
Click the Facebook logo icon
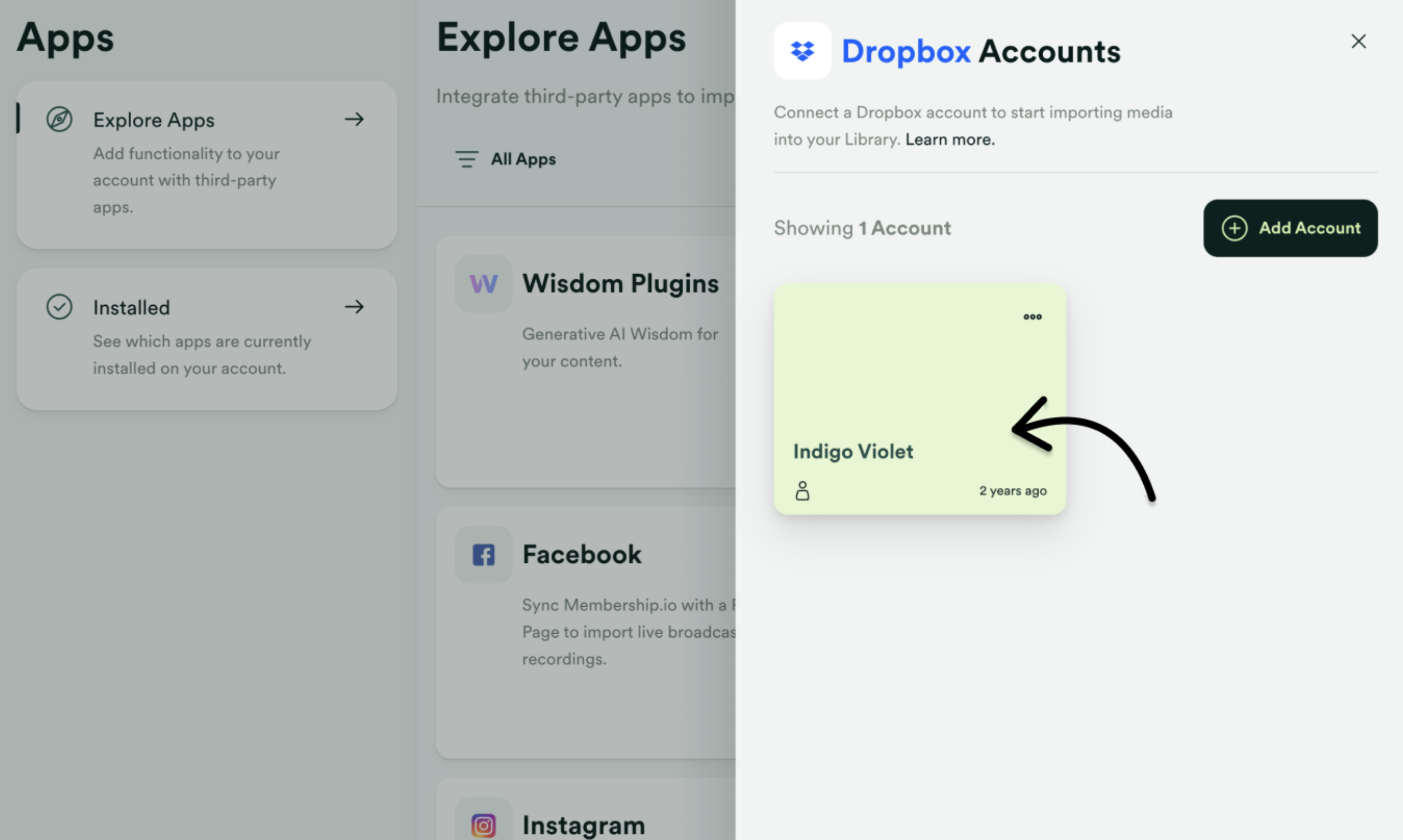point(484,555)
